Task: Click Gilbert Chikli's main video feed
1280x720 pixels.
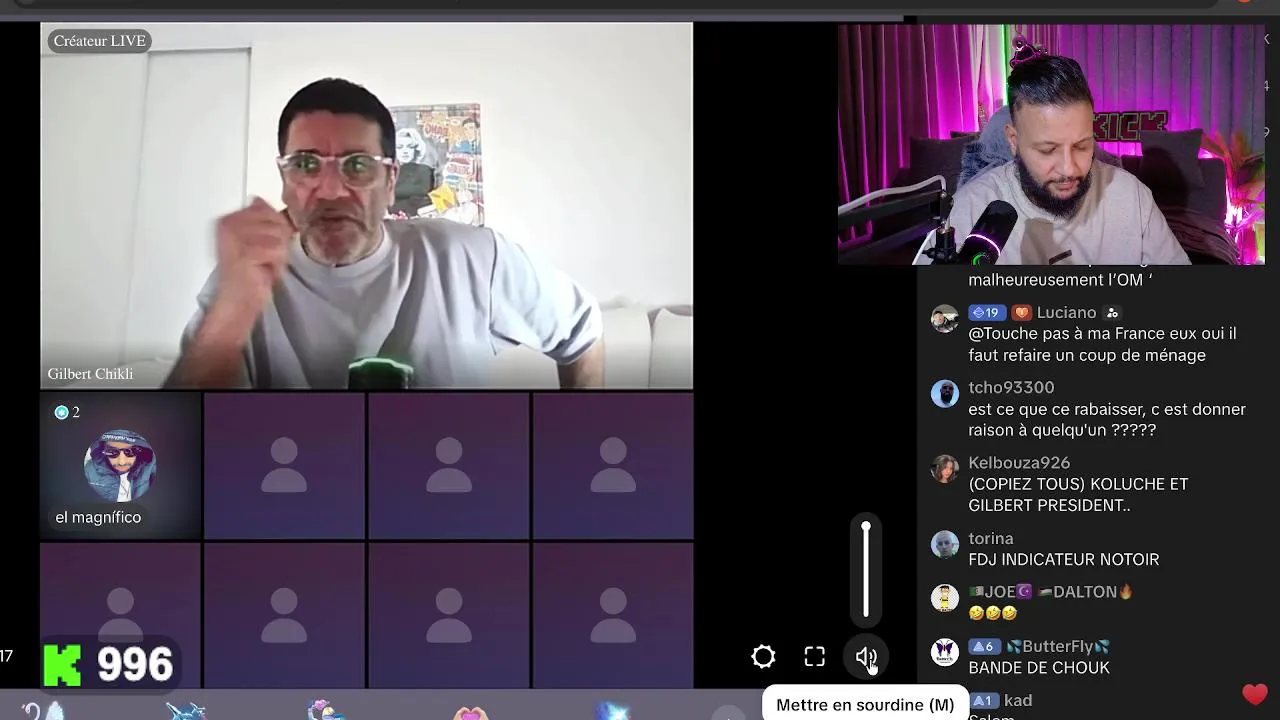Action: (366, 206)
